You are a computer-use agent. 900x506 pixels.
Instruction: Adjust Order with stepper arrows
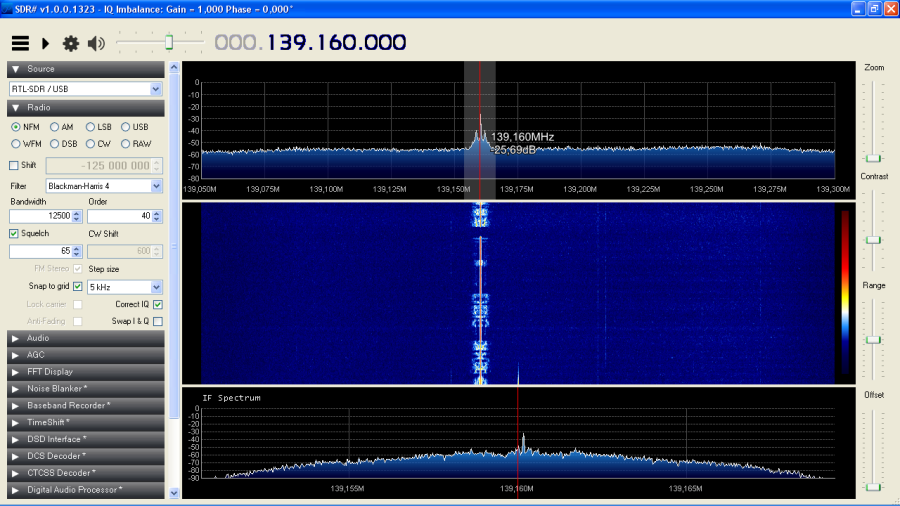[x=157, y=216]
